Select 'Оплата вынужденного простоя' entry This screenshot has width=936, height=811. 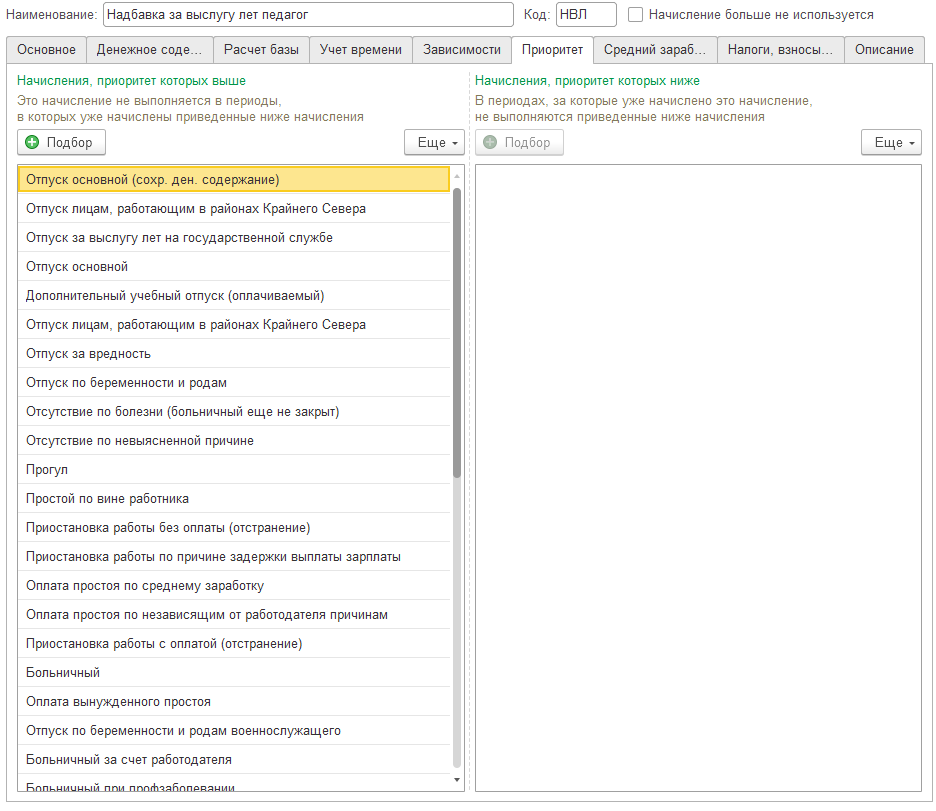(x=234, y=702)
